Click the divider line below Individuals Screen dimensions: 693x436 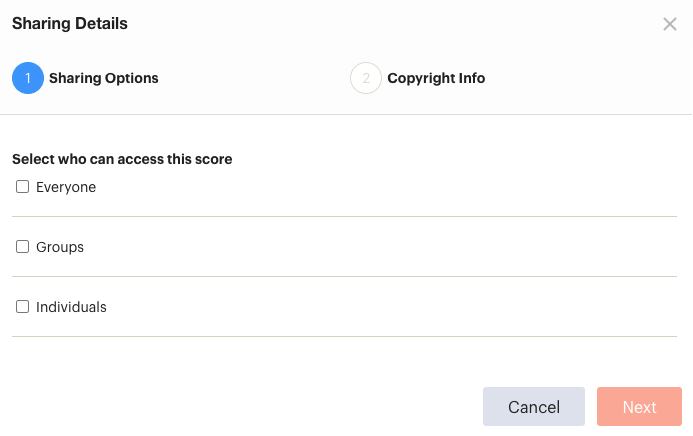(x=344, y=337)
